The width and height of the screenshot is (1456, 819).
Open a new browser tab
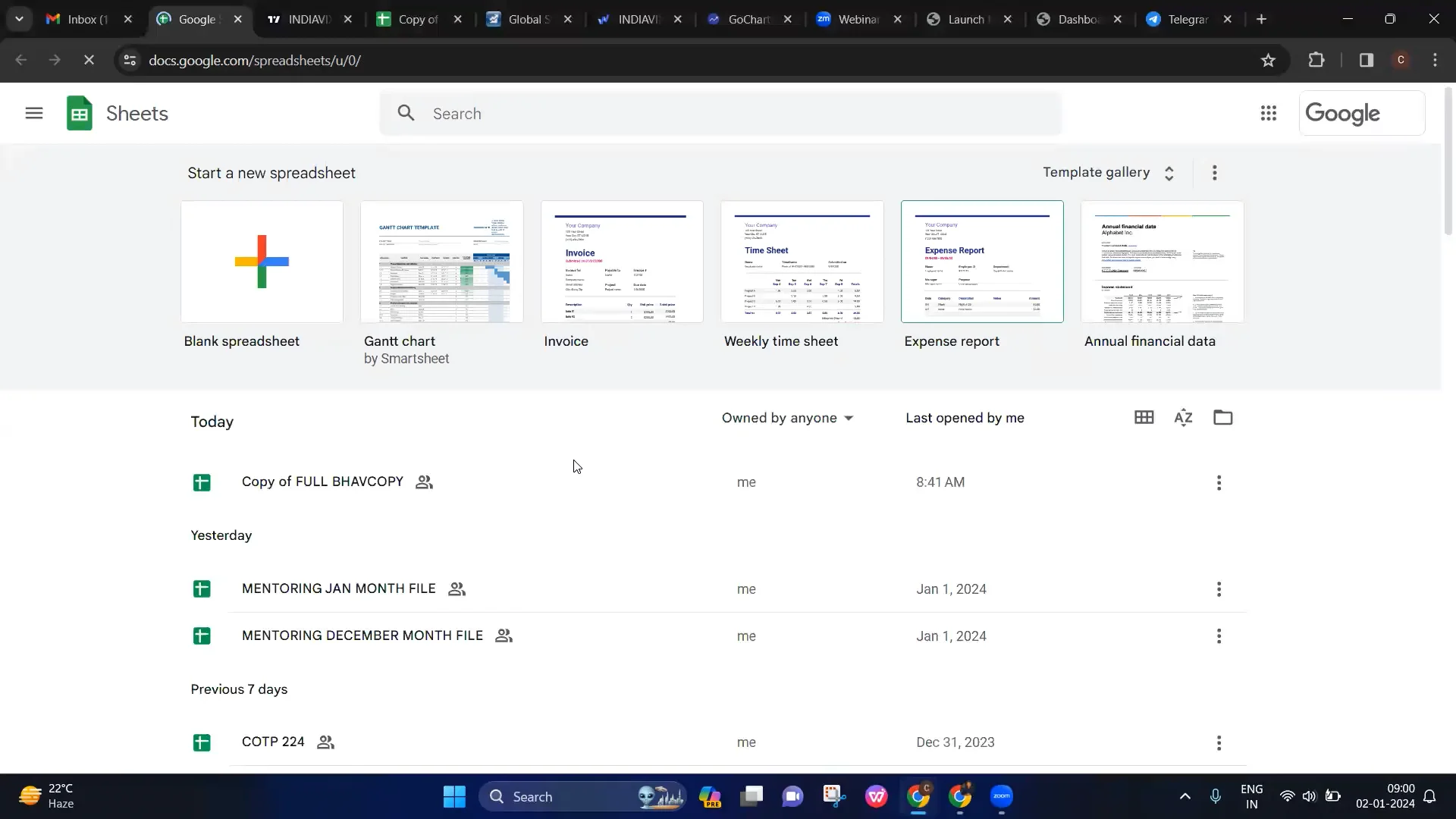[x=1261, y=19]
